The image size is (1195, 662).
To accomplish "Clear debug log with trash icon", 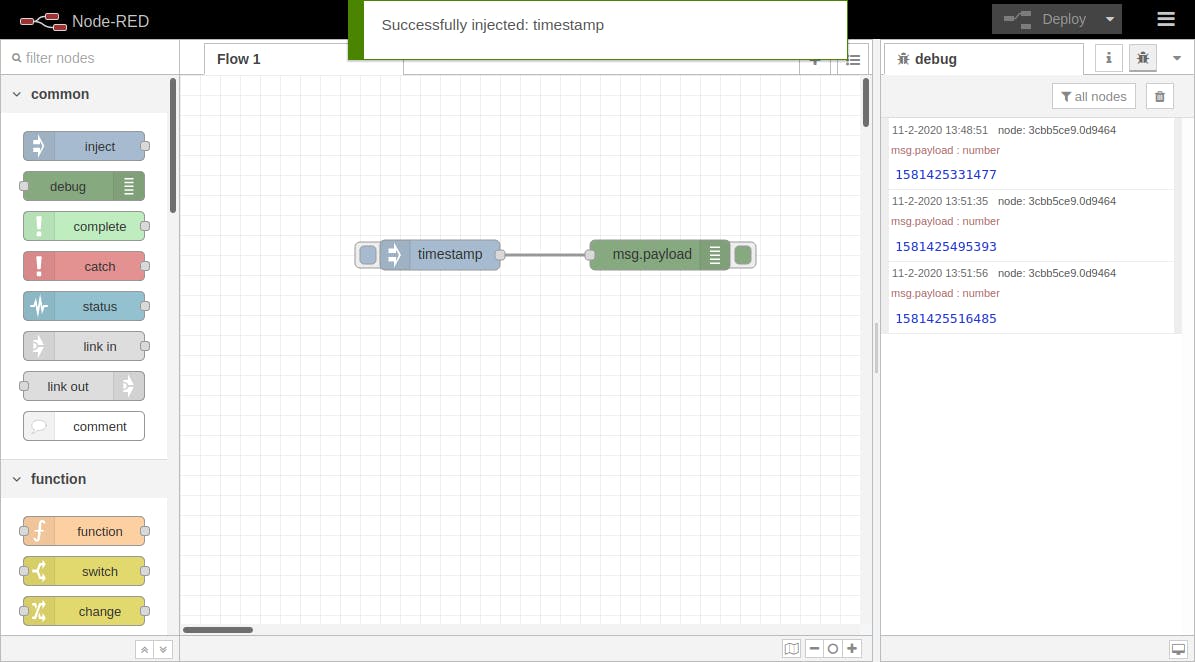I will (1160, 97).
